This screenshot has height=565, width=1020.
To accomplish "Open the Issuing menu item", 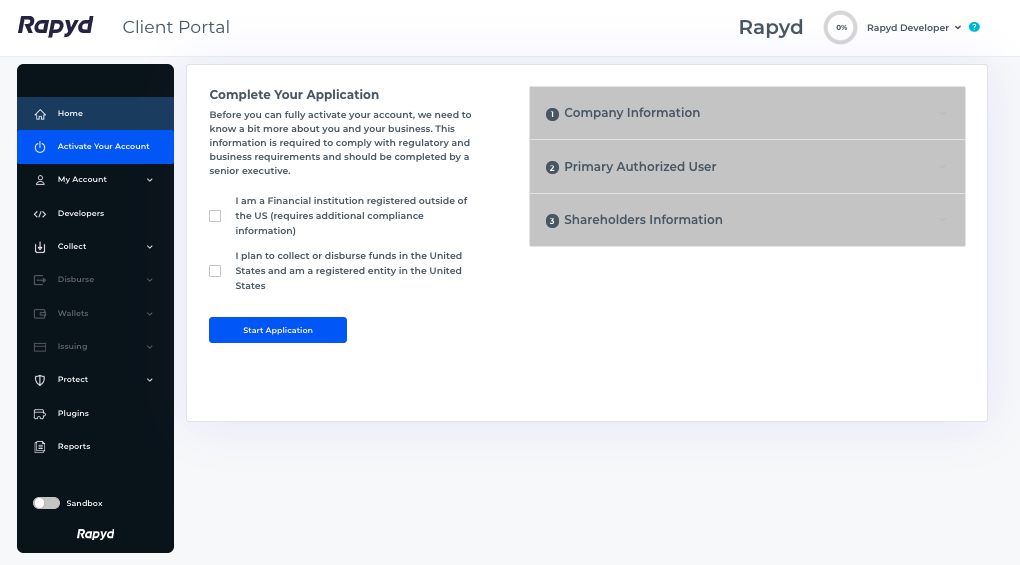I will tap(96, 347).
